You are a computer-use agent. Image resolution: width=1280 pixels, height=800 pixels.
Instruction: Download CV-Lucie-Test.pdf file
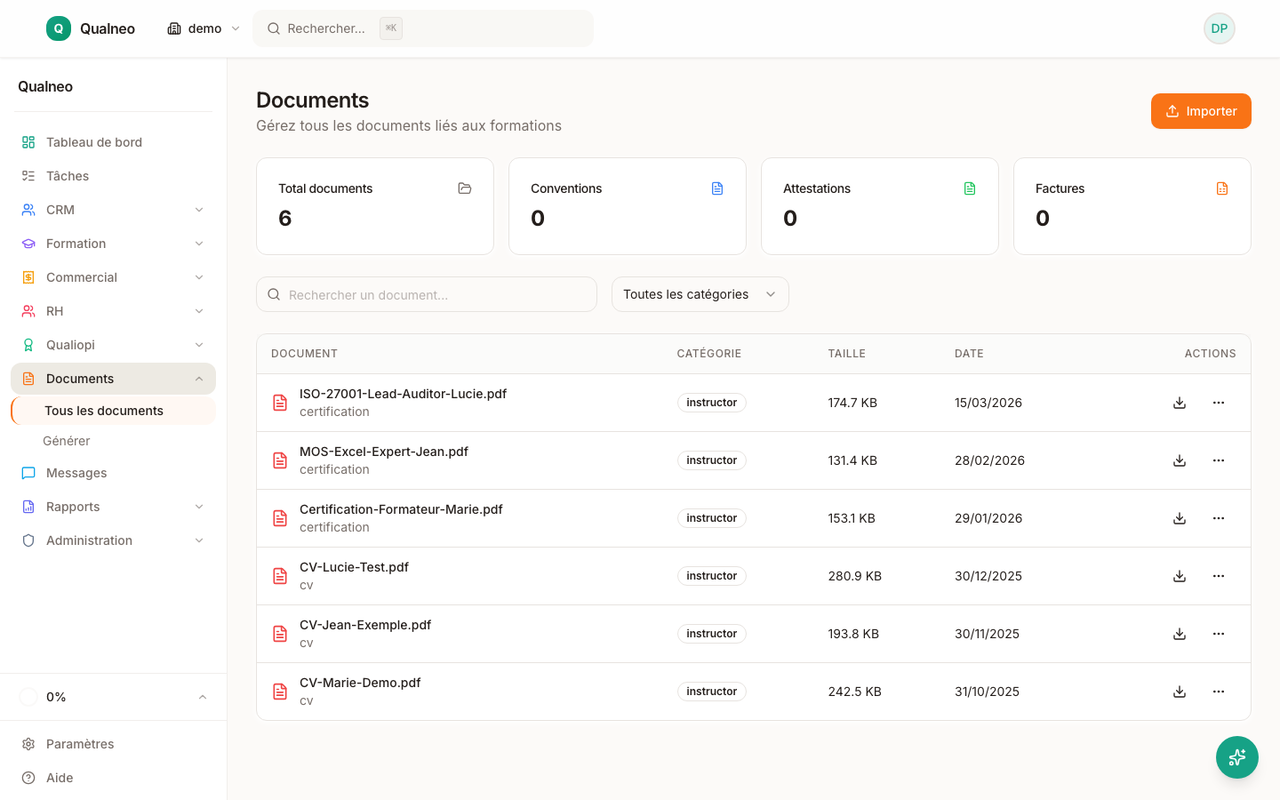(x=1179, y=576)
